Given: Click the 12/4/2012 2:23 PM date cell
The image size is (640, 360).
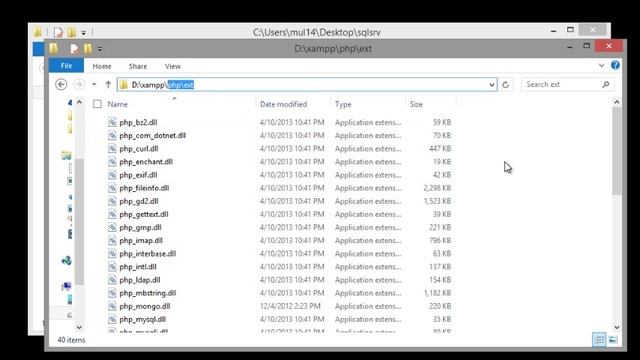Looking at the screenshot, I should 290,306.
